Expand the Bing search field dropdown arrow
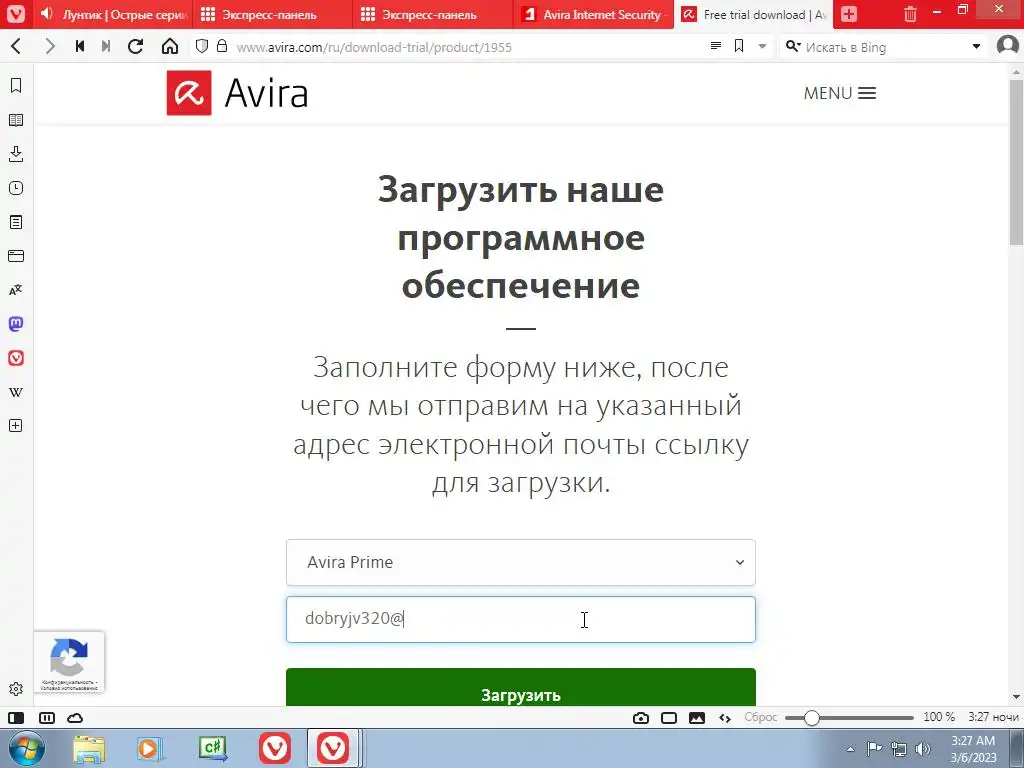This screenshot has width=1024, height=768. (976, 46)
